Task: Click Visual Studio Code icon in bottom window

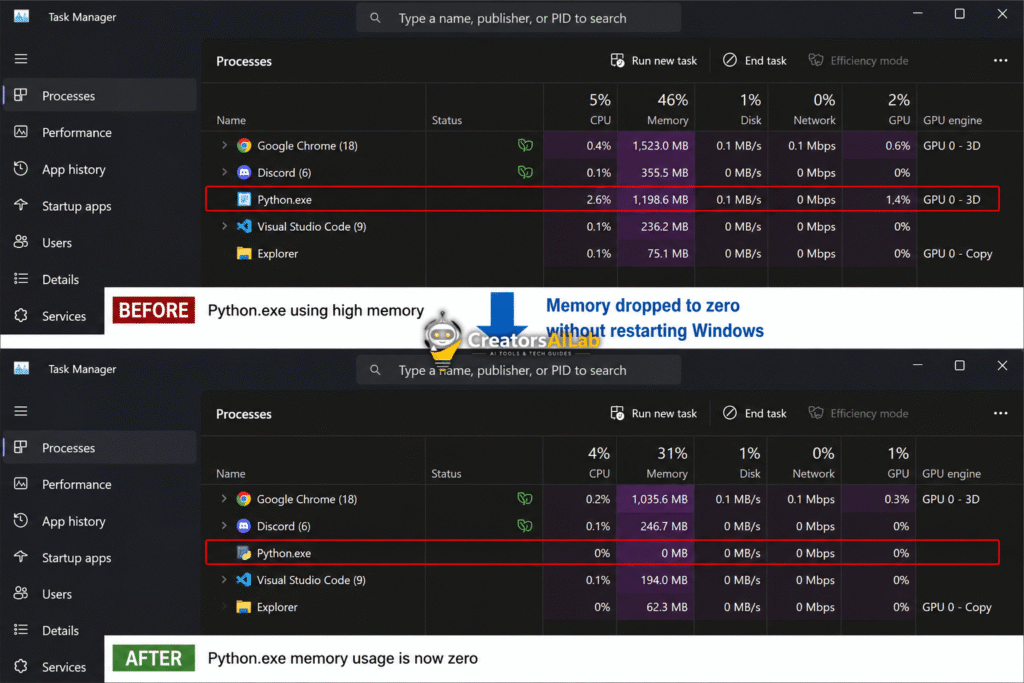Action: click(244, 580)
